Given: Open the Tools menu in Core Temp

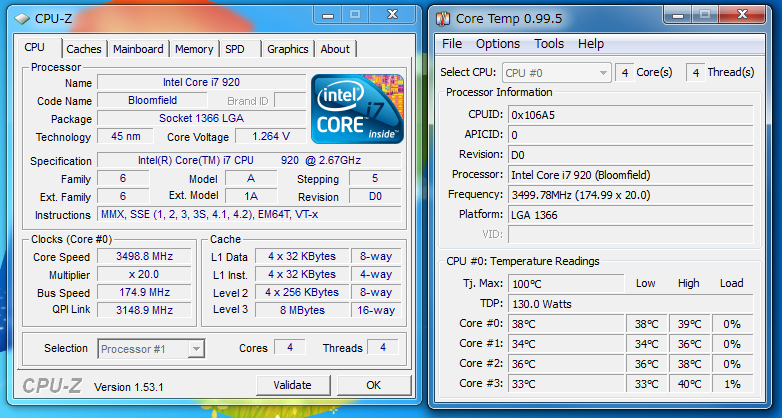Looking at the screenshot, I should coord(549,44).
